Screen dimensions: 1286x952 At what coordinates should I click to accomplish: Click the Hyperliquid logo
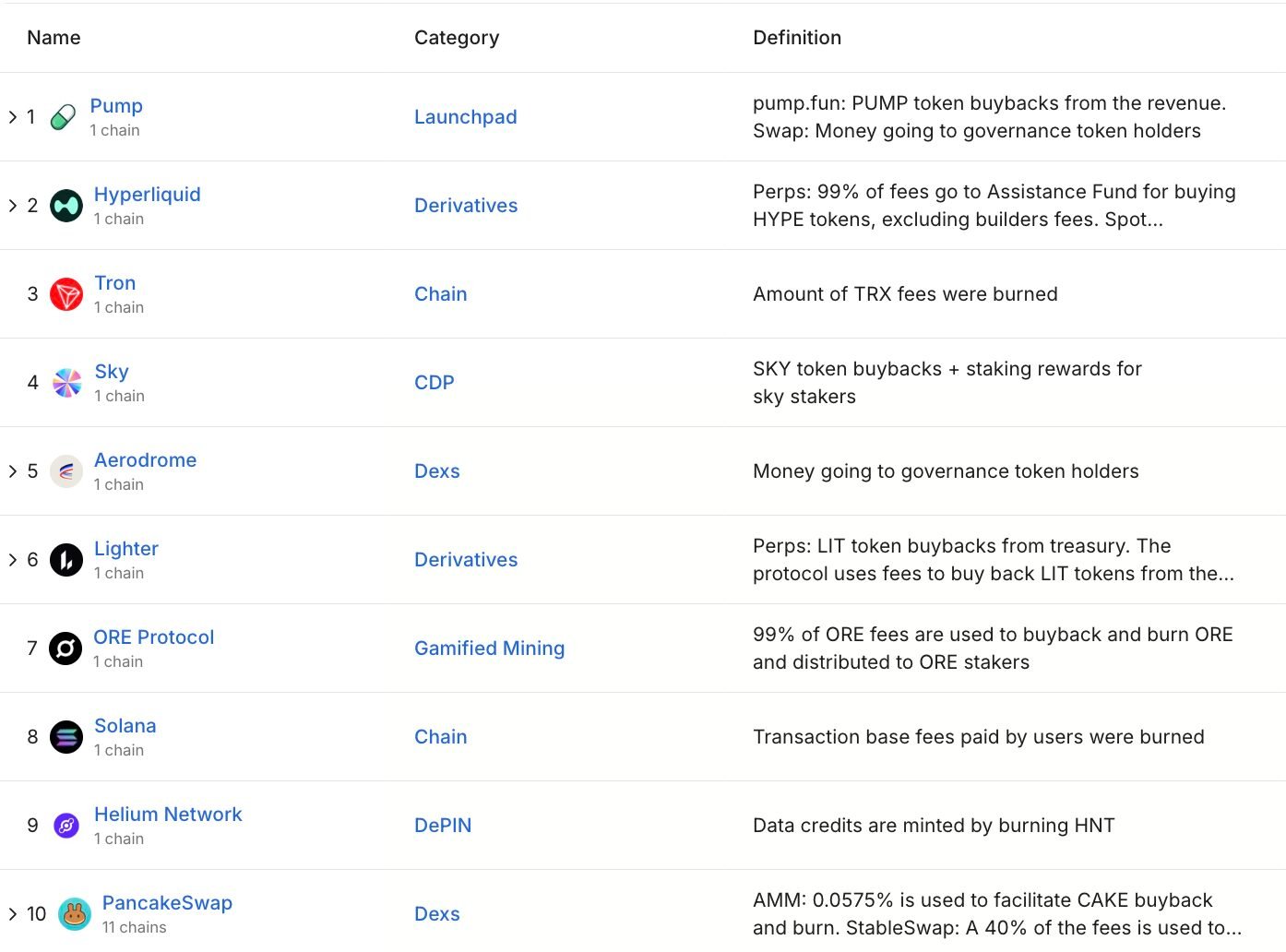[65, 205]
